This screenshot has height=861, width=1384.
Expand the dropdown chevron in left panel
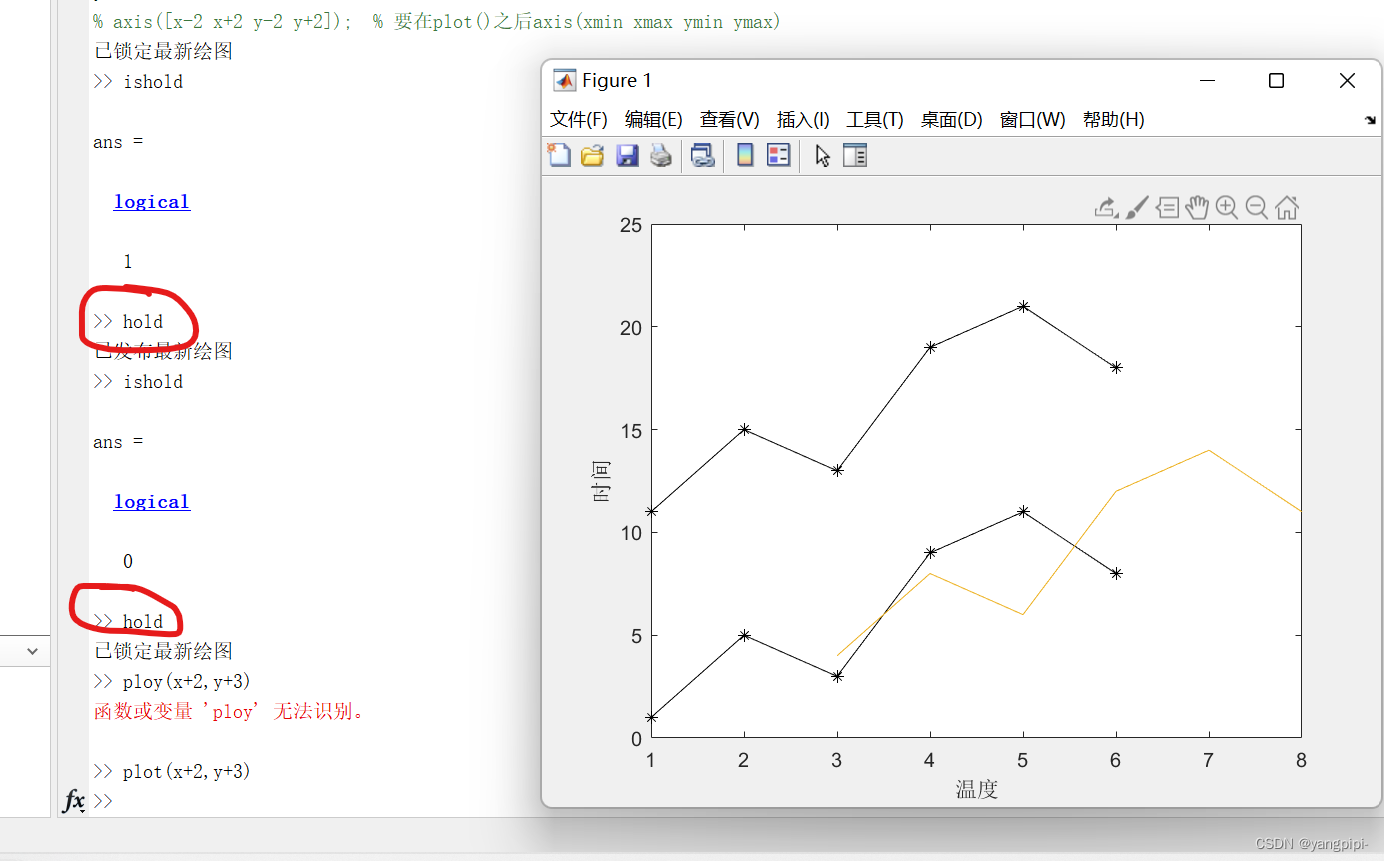pos(33,651)
